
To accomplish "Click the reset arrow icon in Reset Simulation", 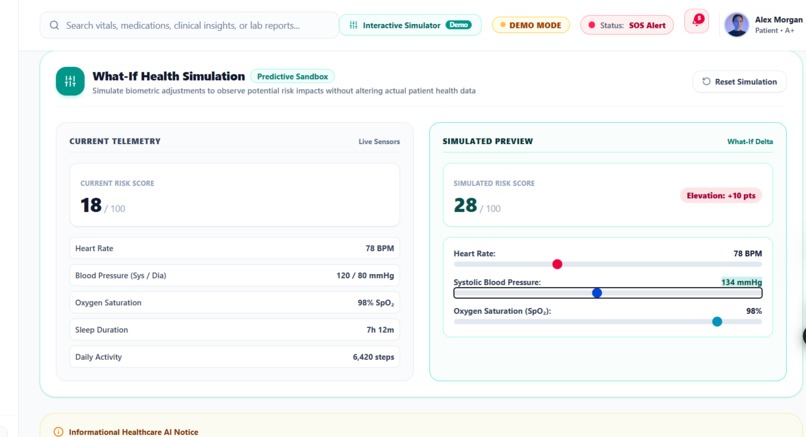I will [706, 81].
